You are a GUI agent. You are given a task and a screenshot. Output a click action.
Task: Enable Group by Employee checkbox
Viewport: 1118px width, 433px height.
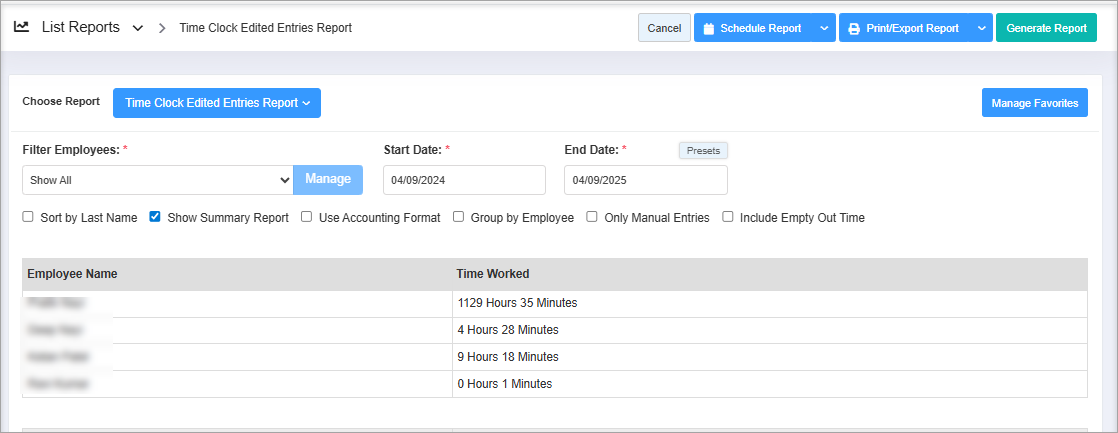click(459, 217)
